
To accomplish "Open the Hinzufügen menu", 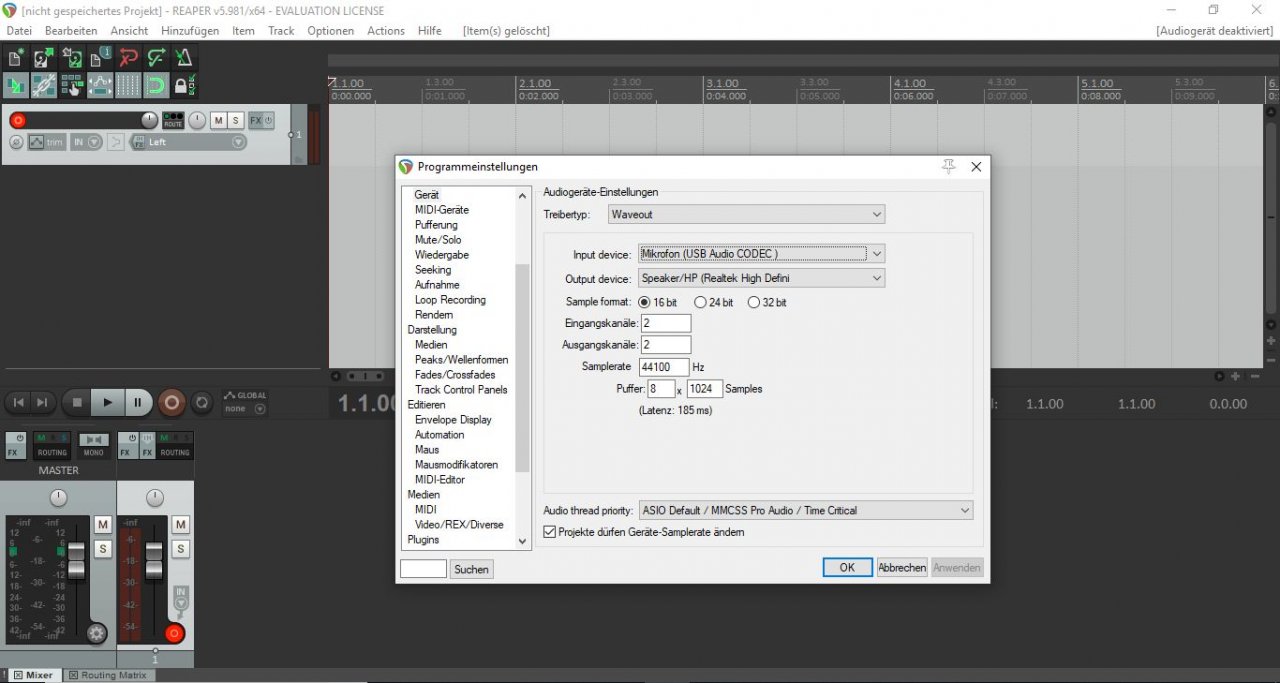I will pyautogui.click(x=190, y=31).
